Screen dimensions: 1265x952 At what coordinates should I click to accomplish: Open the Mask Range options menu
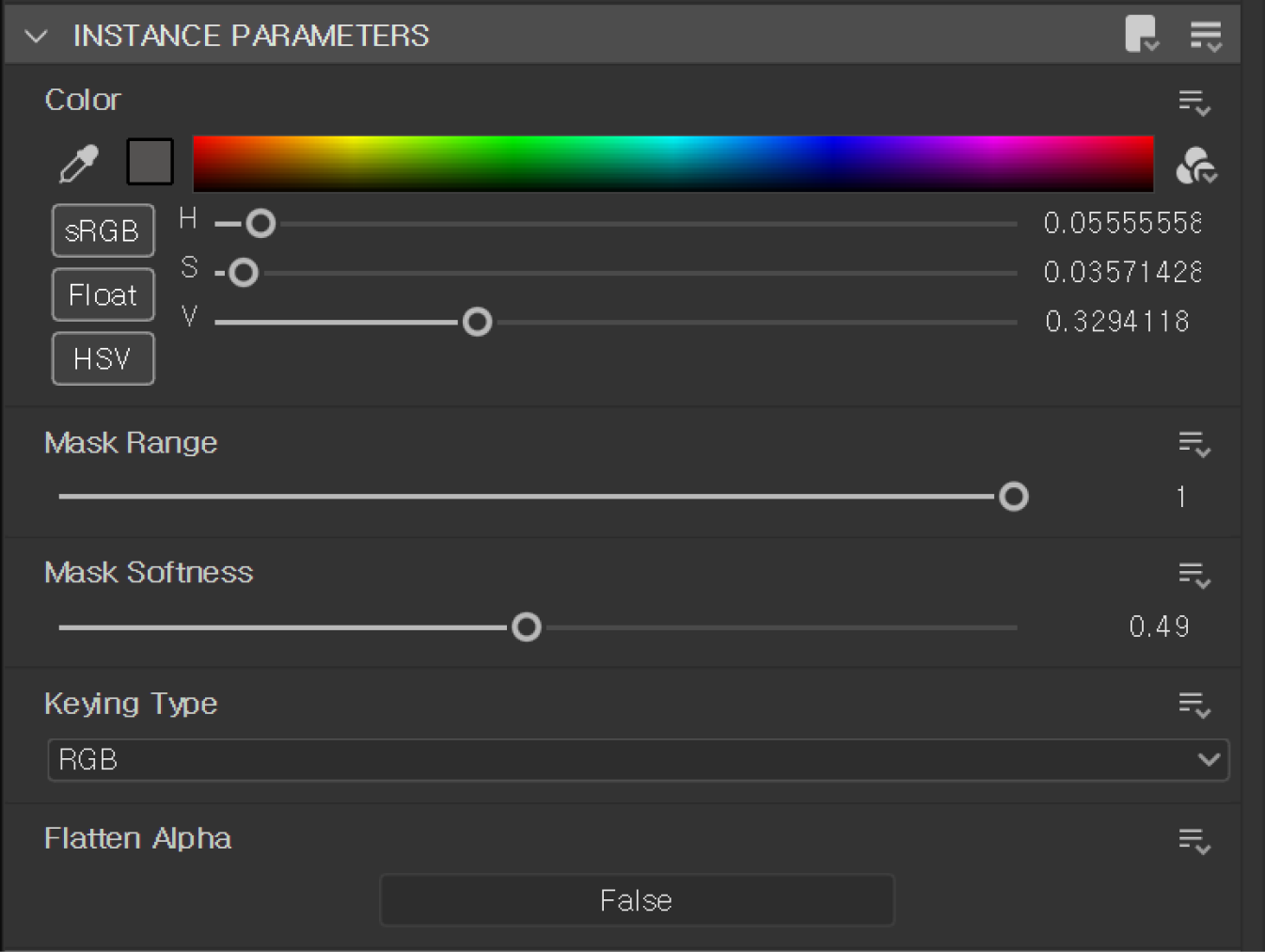(x=1194, y=444)
